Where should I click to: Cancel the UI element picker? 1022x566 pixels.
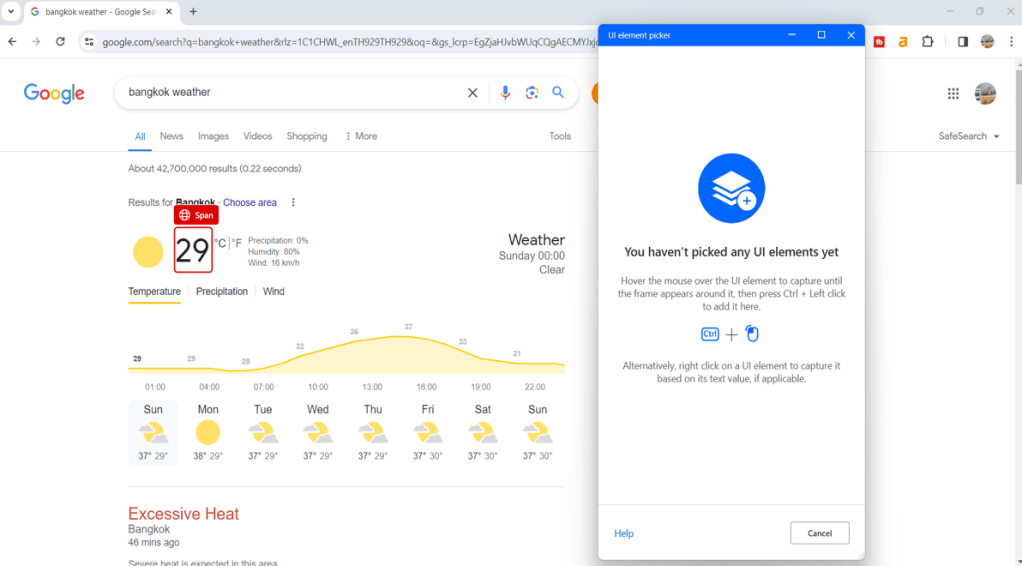(819, 533)
